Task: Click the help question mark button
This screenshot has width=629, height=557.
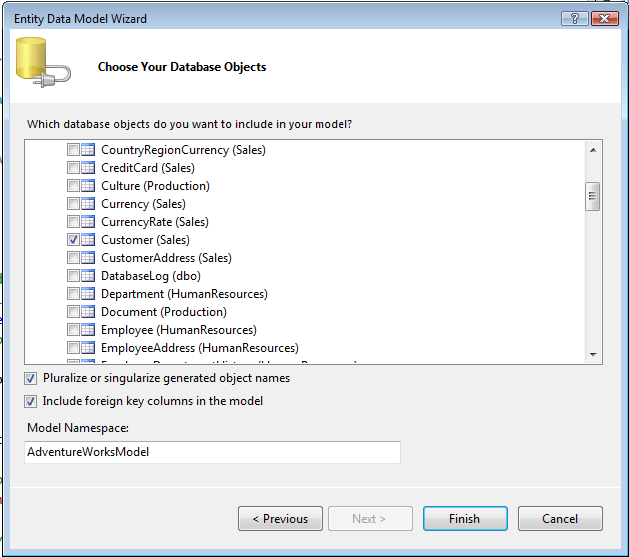Action: point(574,18)
